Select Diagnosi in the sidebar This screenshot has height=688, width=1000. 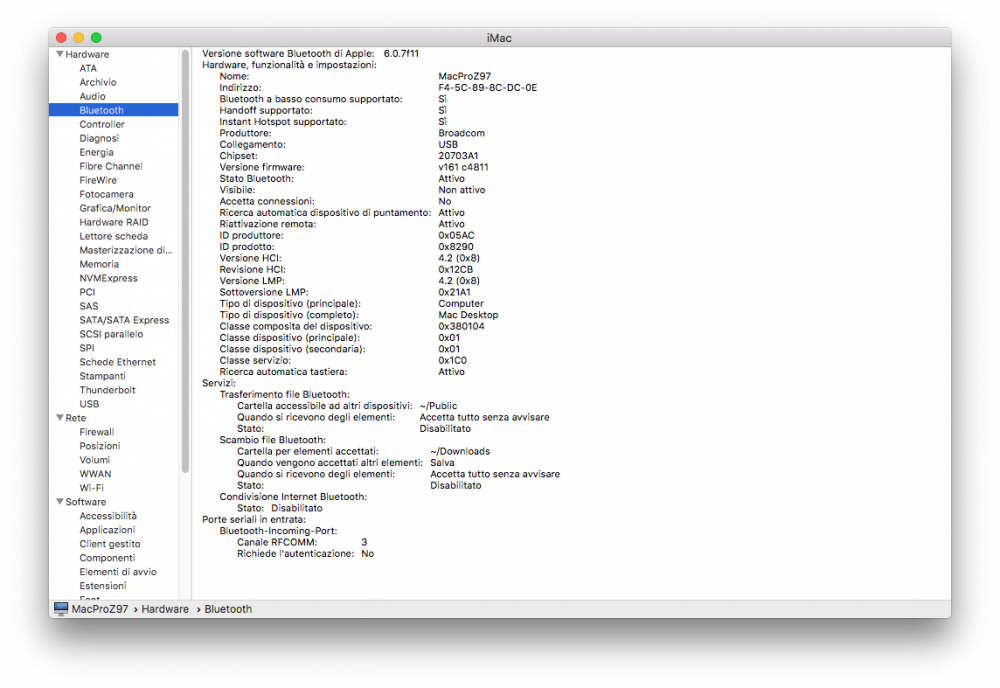99,138
